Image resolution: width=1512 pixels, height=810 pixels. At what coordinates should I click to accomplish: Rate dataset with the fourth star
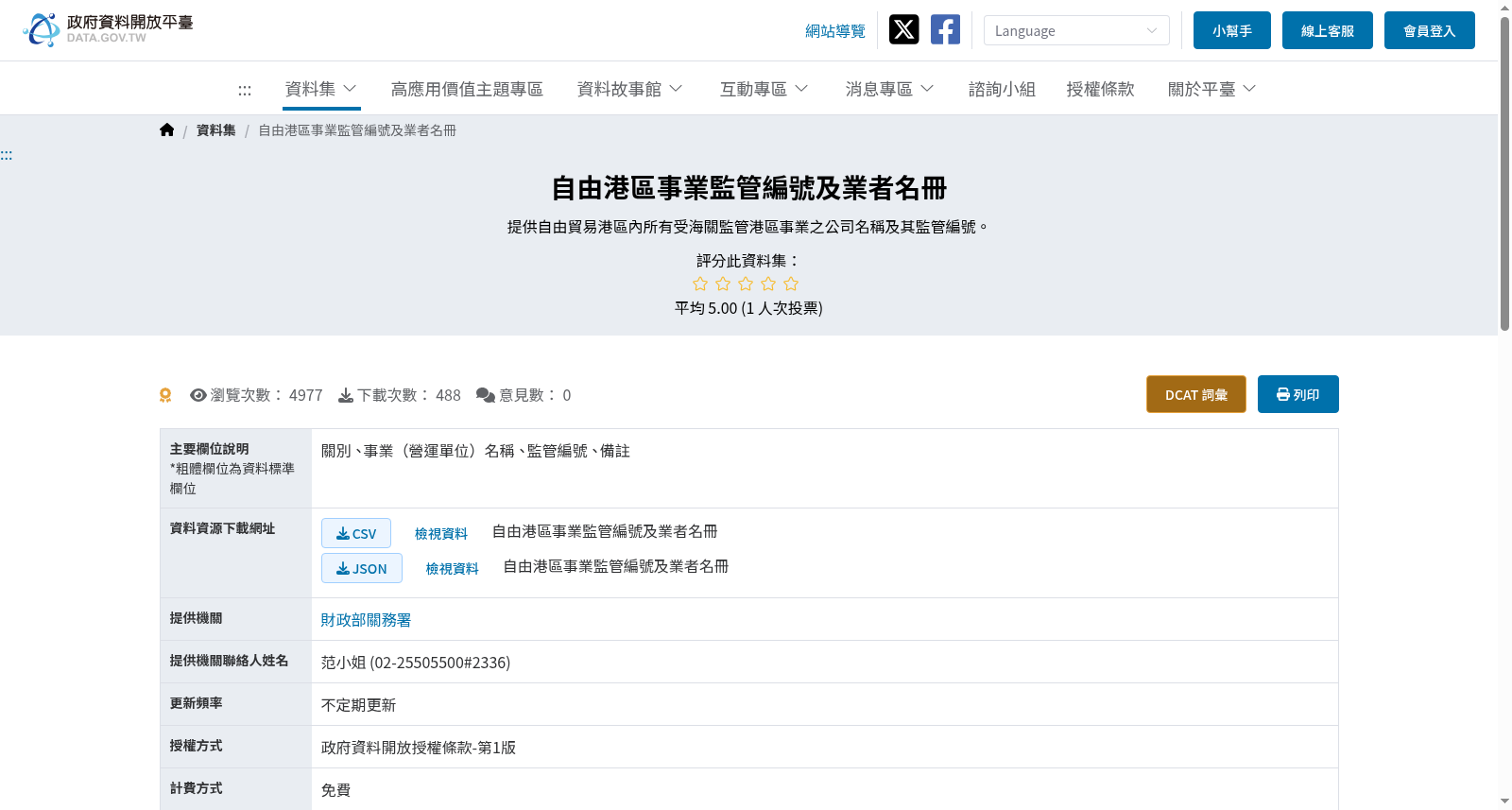point(768,284)
